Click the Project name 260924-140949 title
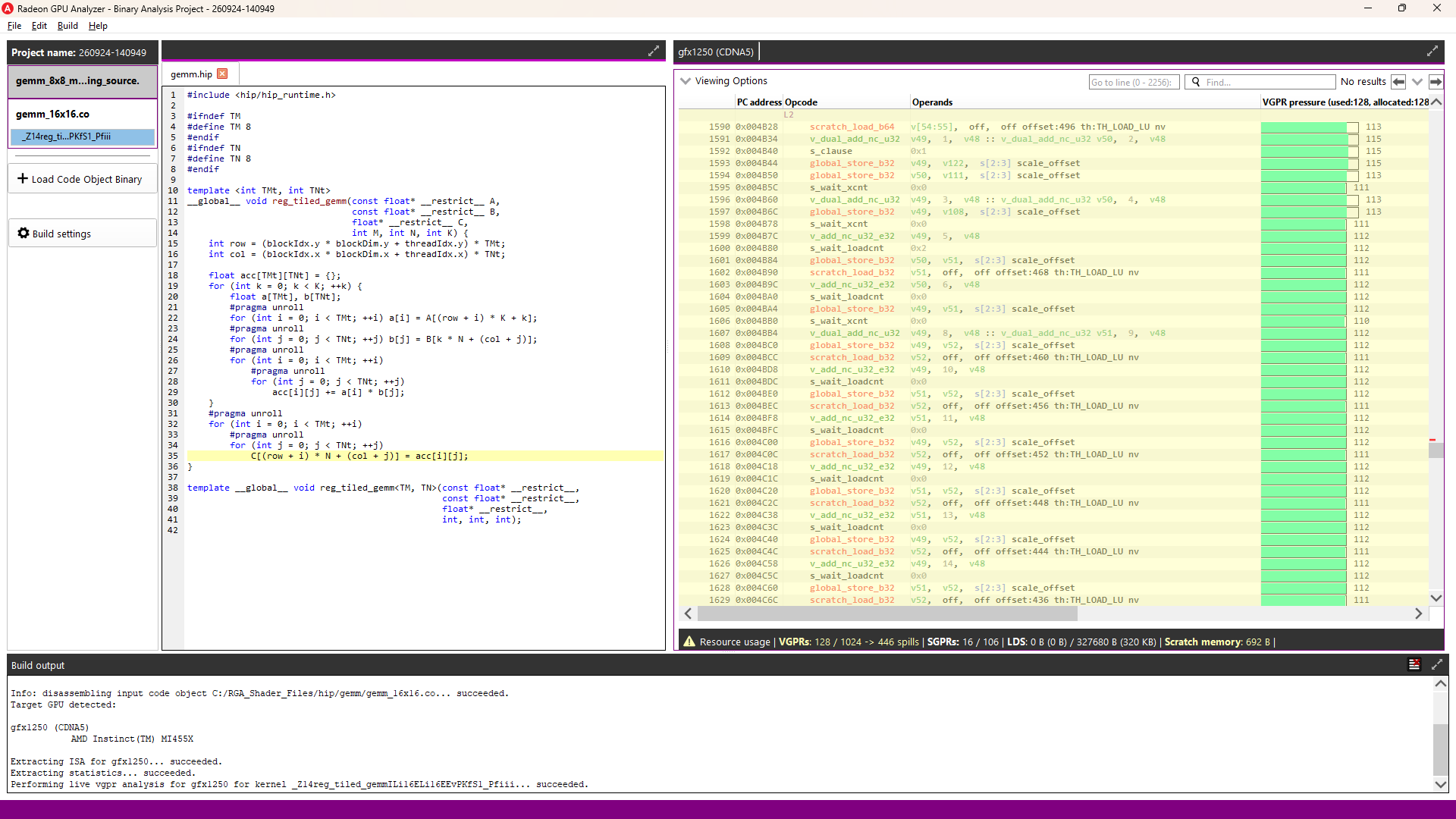This screenshot has height=819, width=1456. pyautogui.click(x=79, y=52)
